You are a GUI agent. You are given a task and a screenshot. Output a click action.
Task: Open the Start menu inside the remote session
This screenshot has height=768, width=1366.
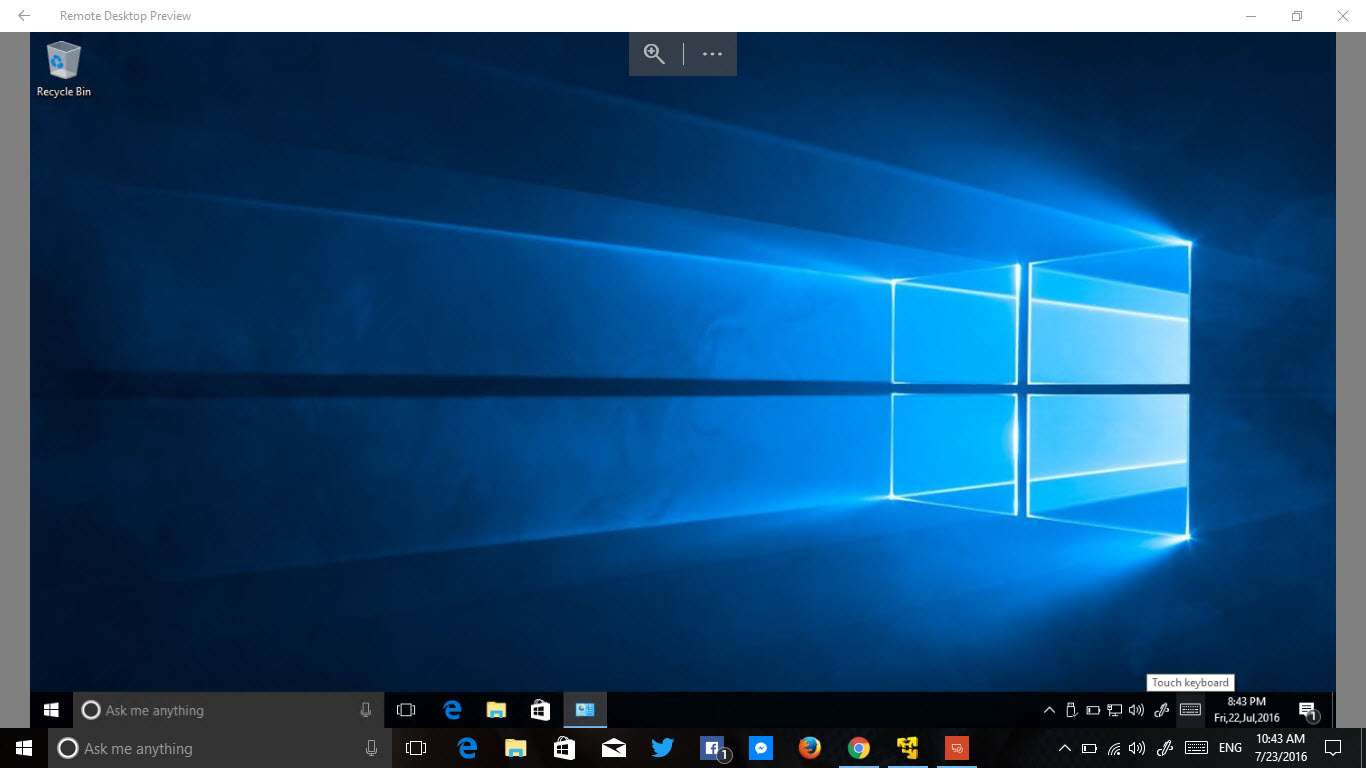coord(51,710)
